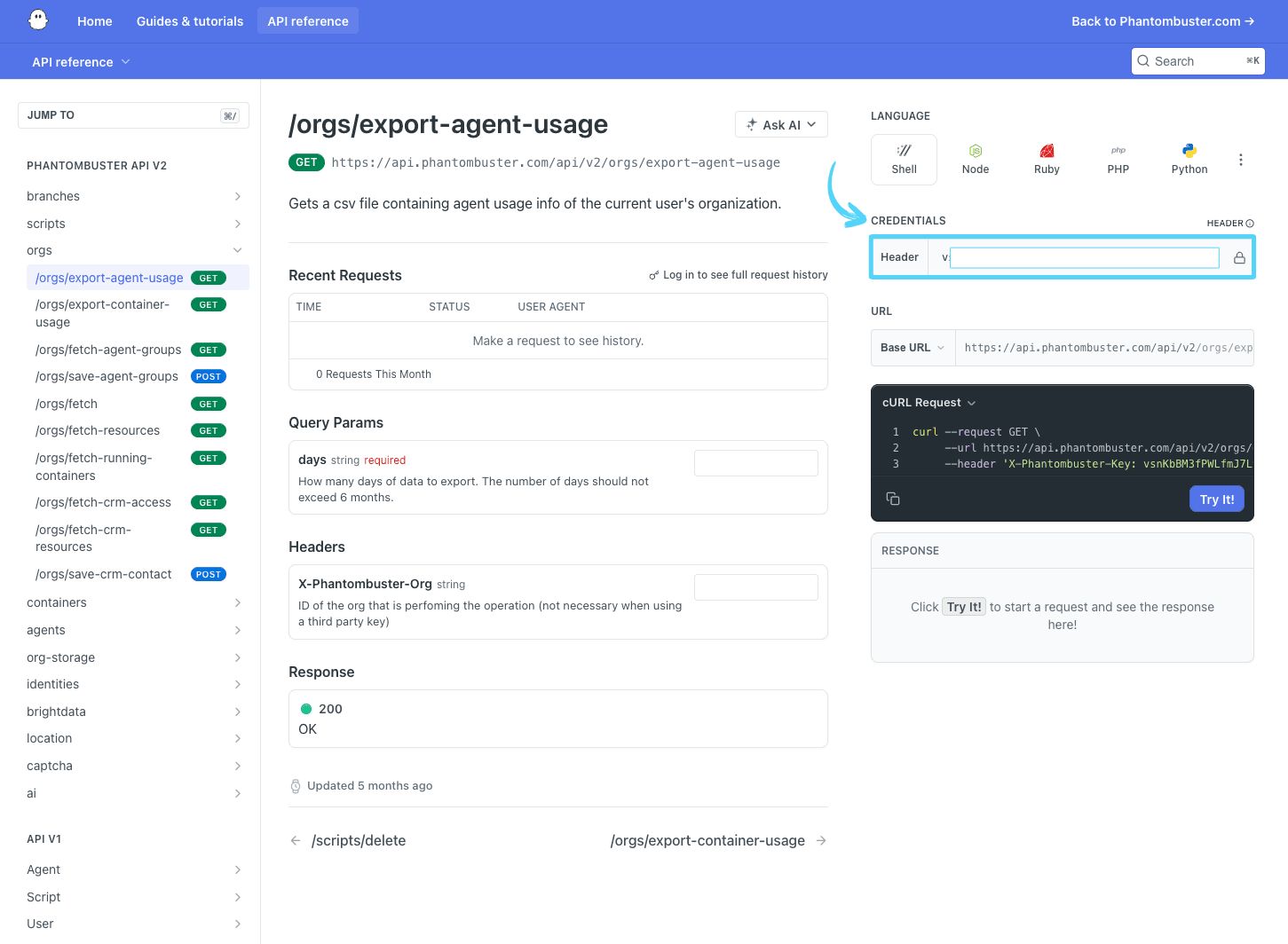Open /orgs/save-crm-contact endpoint
This screenshot has height=944, width=1288.
138,574
